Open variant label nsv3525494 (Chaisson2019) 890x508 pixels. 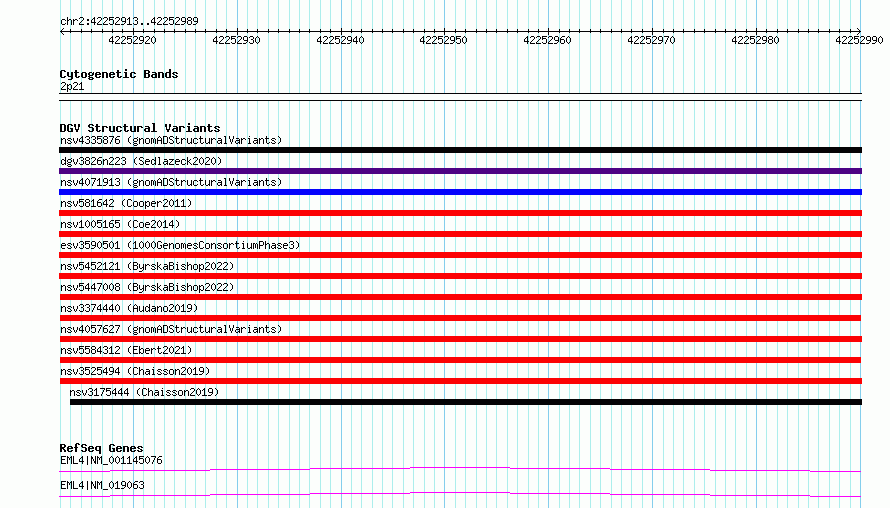pos(135,371)
